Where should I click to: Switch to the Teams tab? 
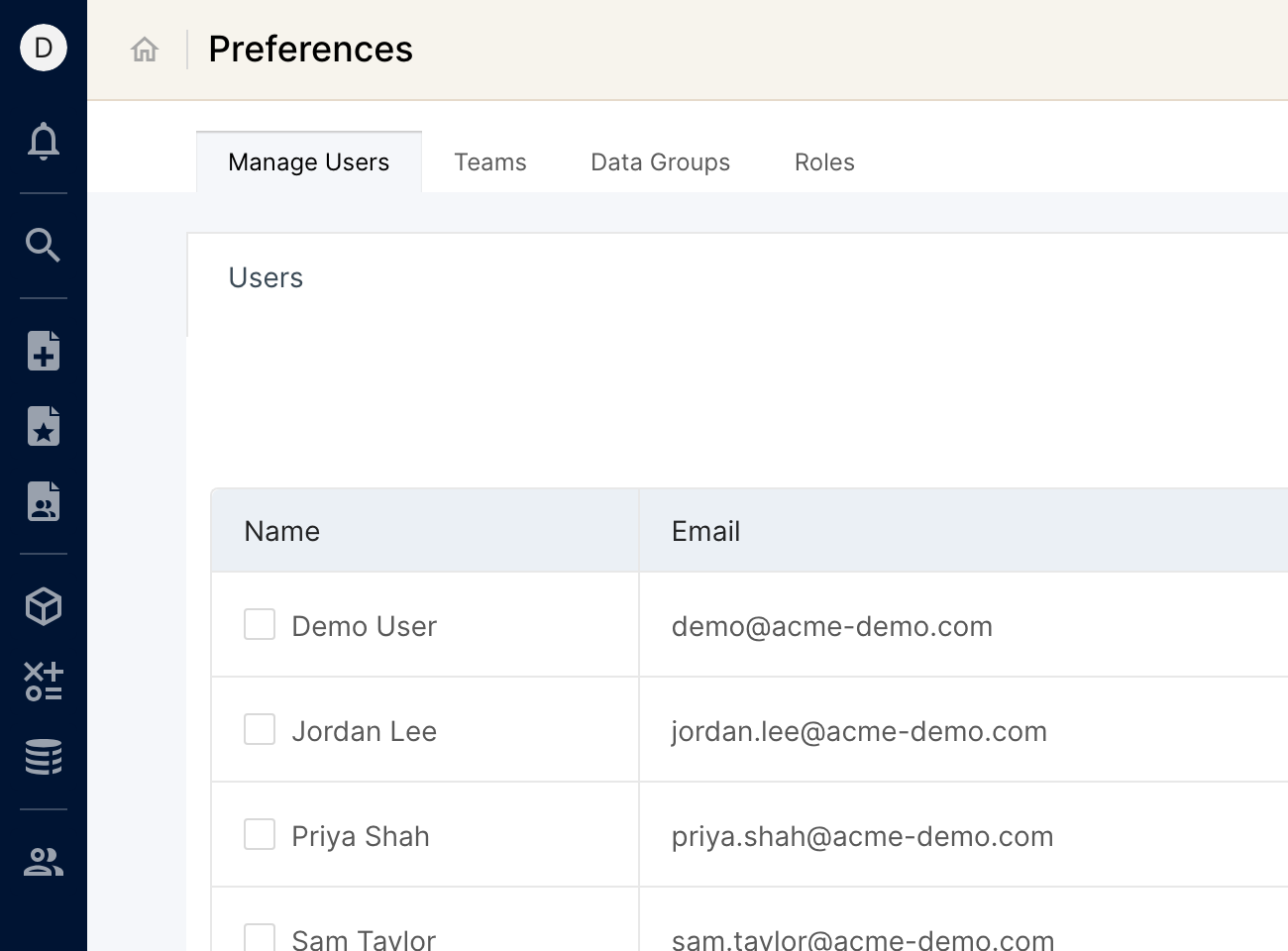490,162
